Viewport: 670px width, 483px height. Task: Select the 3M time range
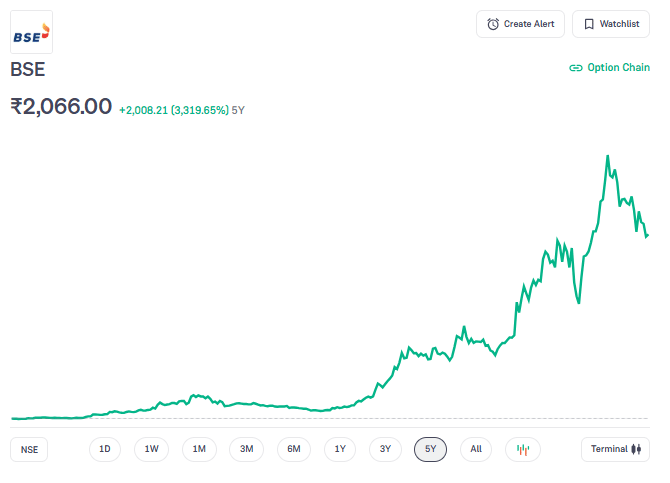coord(246,449)
